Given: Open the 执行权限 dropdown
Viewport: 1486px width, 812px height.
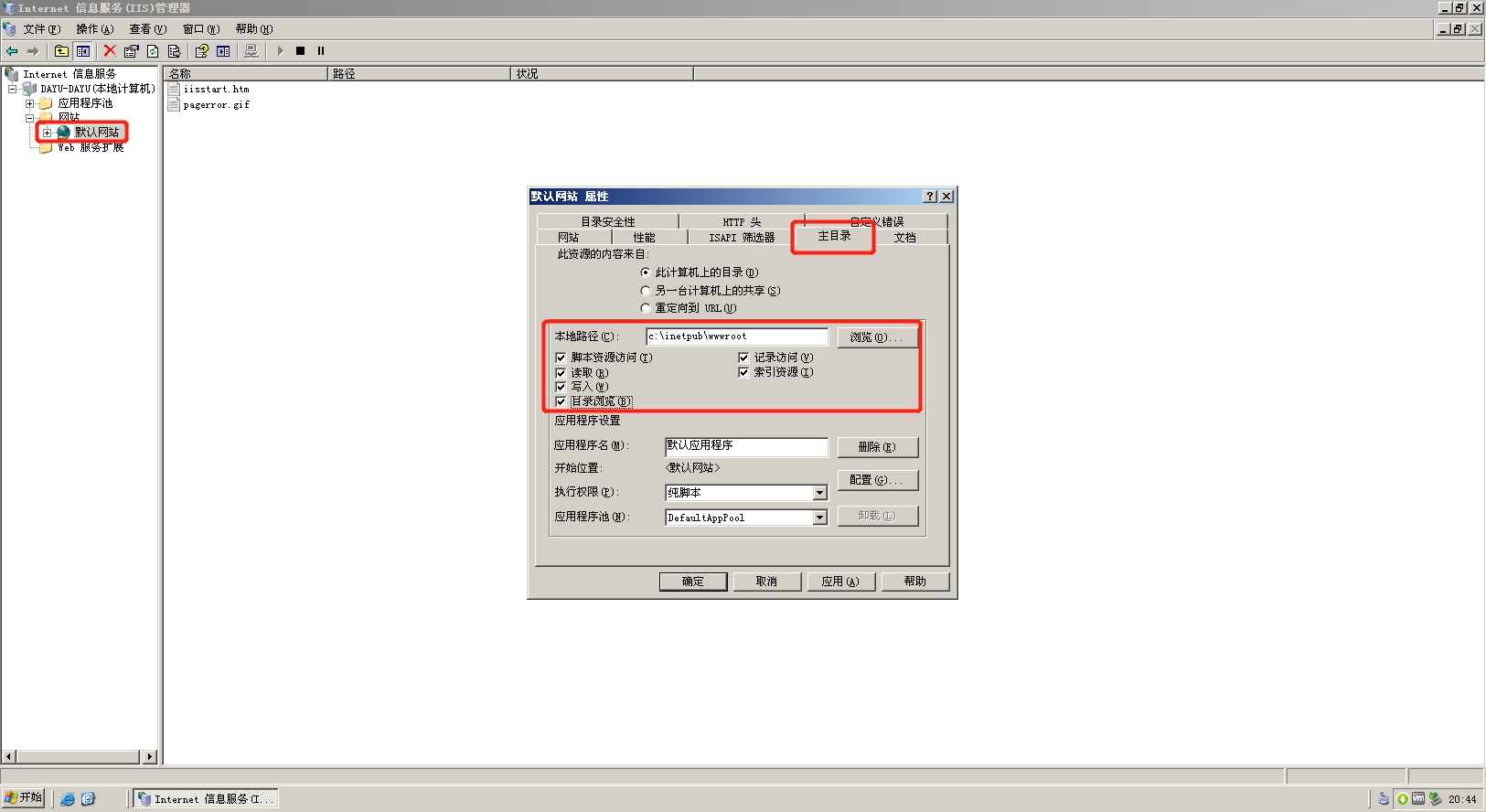Looking at the screenshot, I should point(819,493).
